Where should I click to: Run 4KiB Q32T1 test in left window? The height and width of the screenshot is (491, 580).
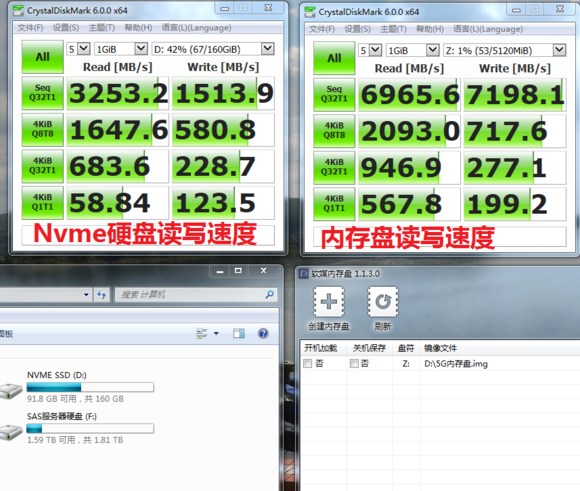(43, 166)
